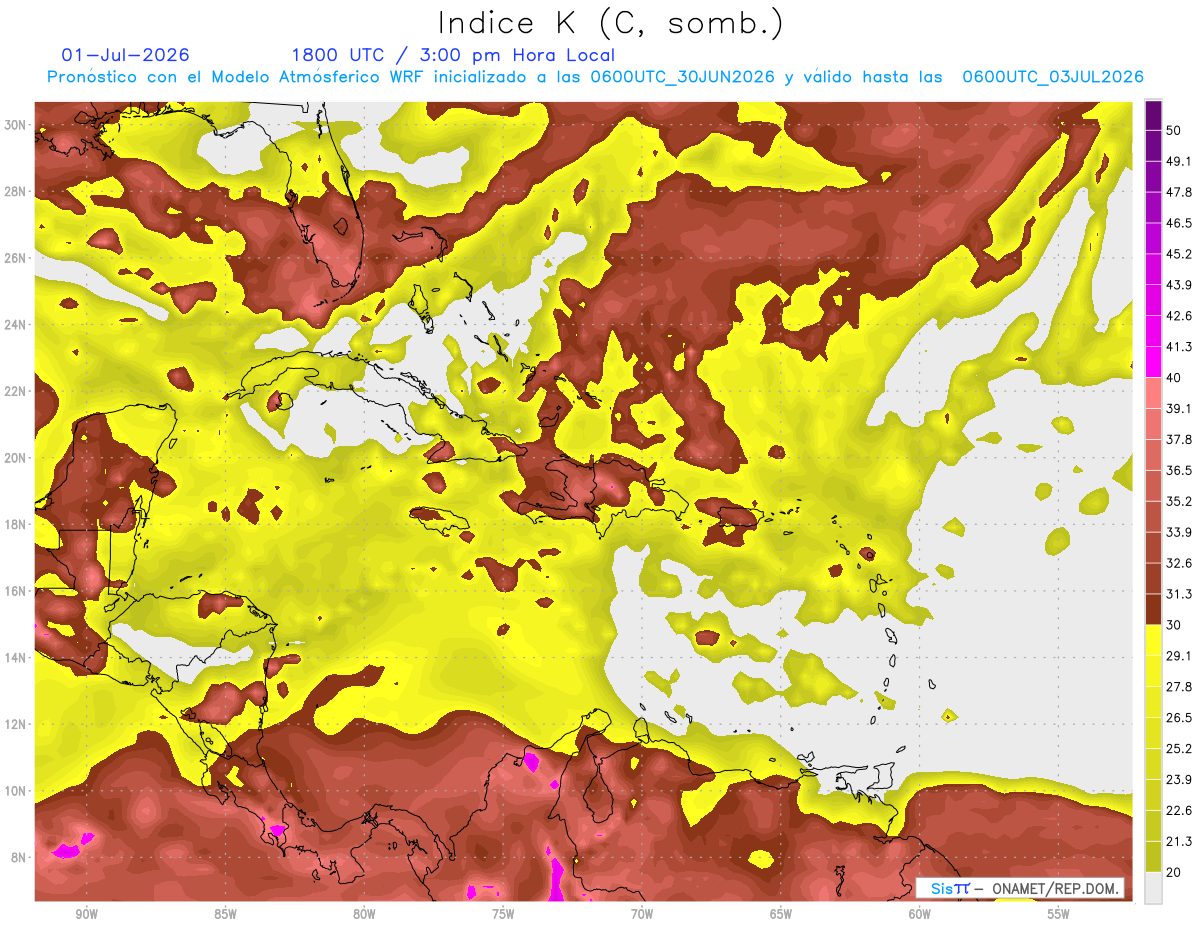
Task: Click the color bar value "23.9"
Action: pos(1180,781)
